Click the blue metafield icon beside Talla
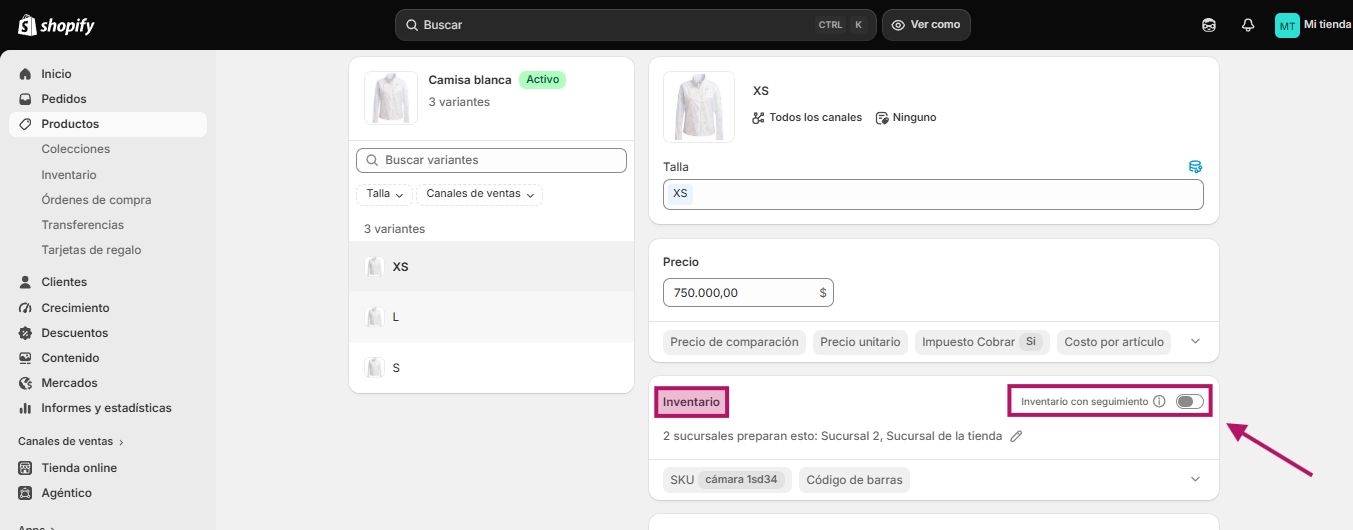This screenshot has height=530, width=1353. 1195,167
